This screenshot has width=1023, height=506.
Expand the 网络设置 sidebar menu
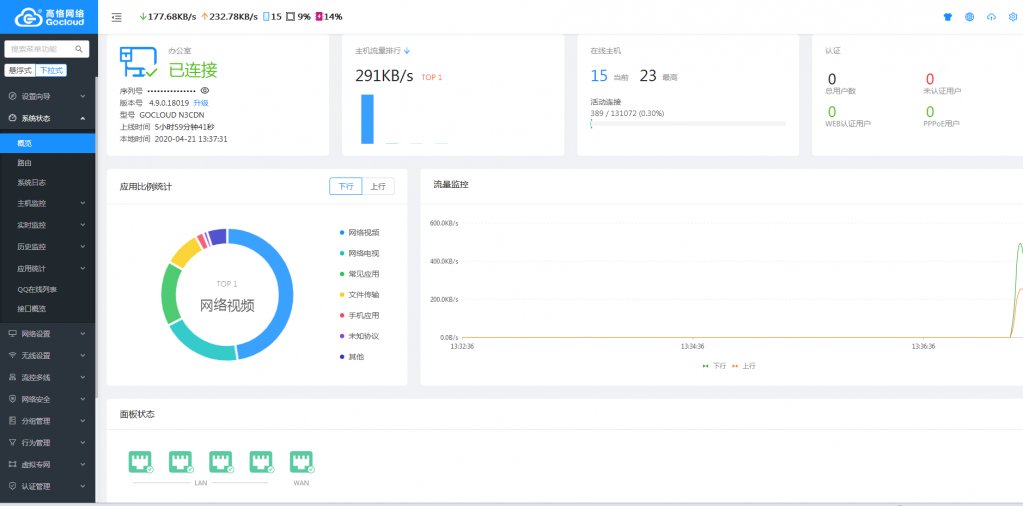click(47, 333)
